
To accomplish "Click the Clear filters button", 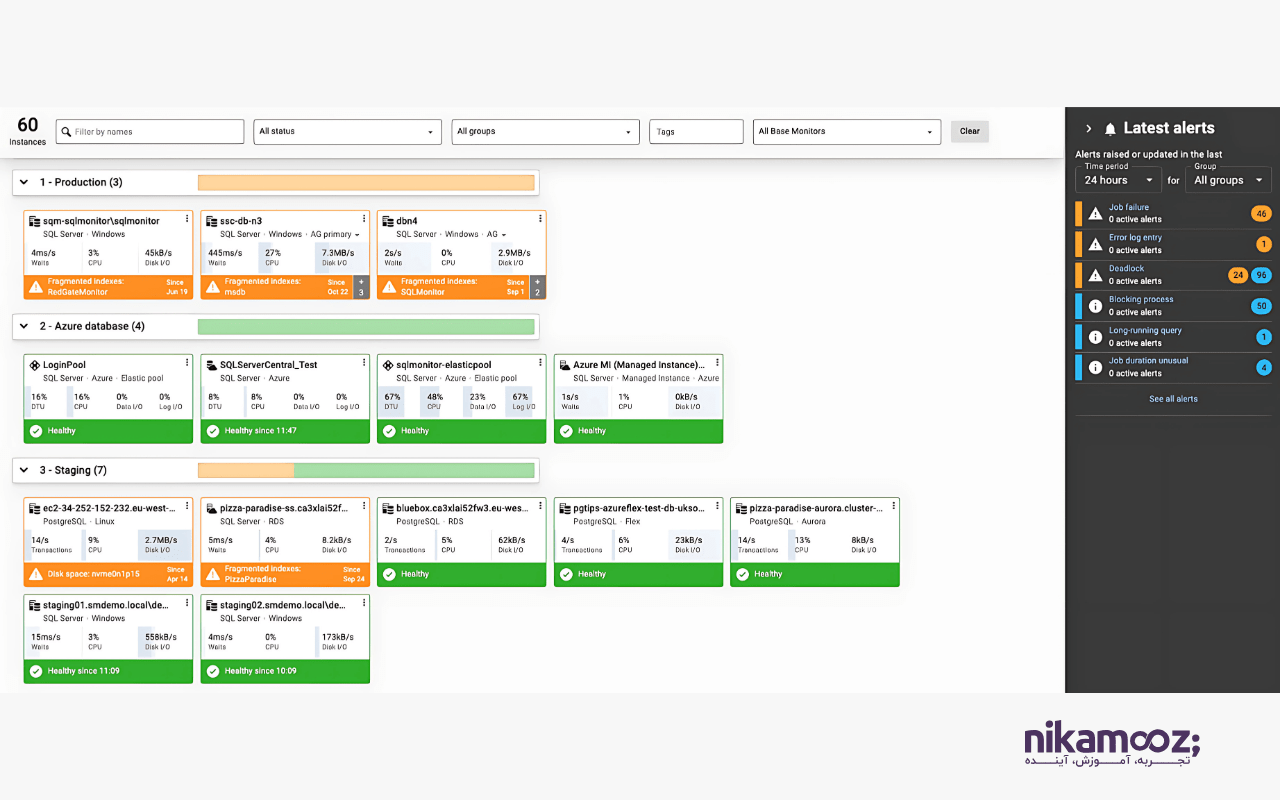I will [970, 131].
